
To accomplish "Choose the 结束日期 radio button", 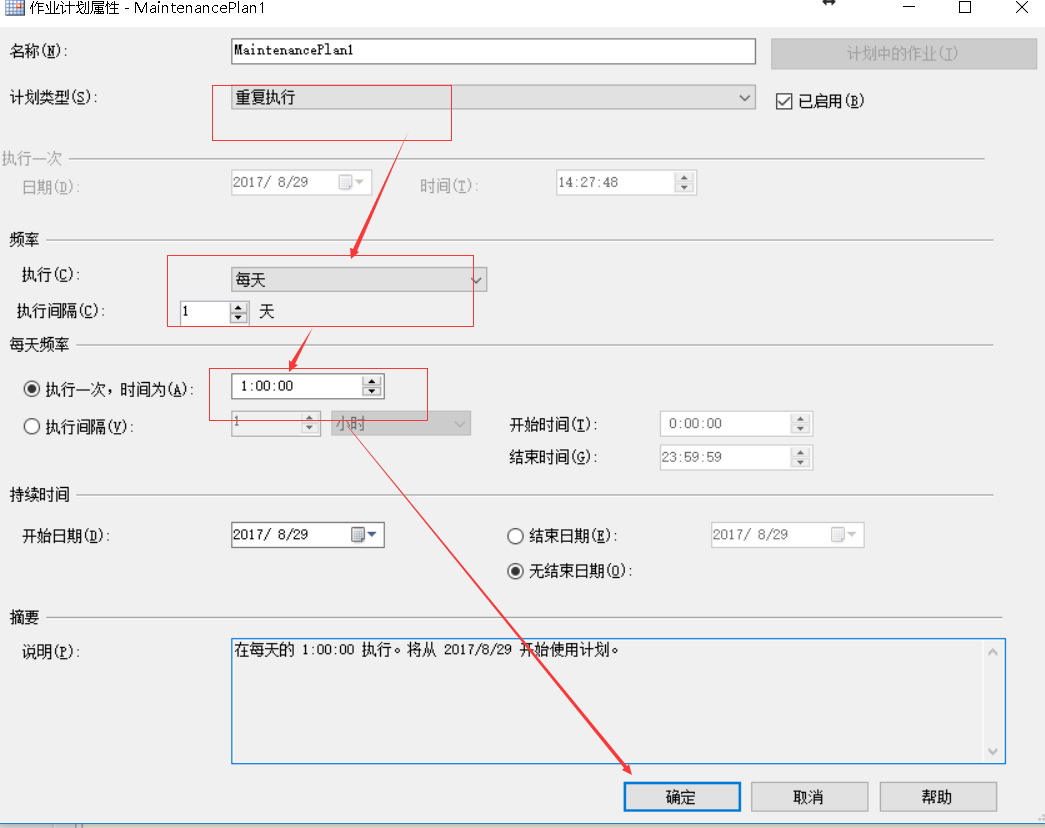I will click(x=516, y=536).
